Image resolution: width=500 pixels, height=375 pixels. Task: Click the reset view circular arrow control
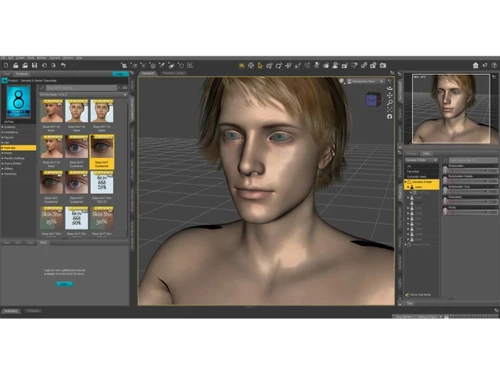pyautogui.click(x=389, y=116)
